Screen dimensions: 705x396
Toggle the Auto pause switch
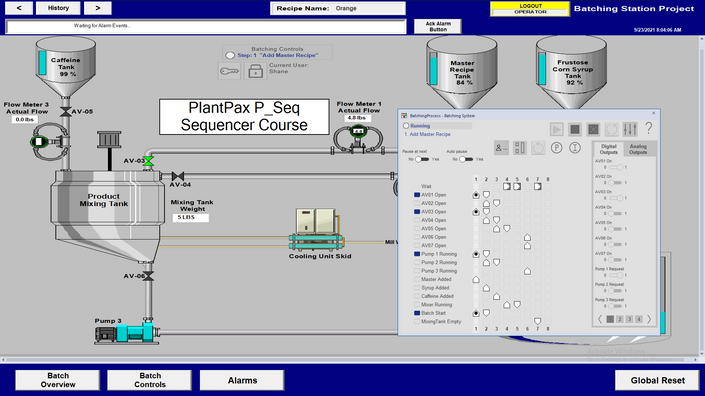point(466,159)
